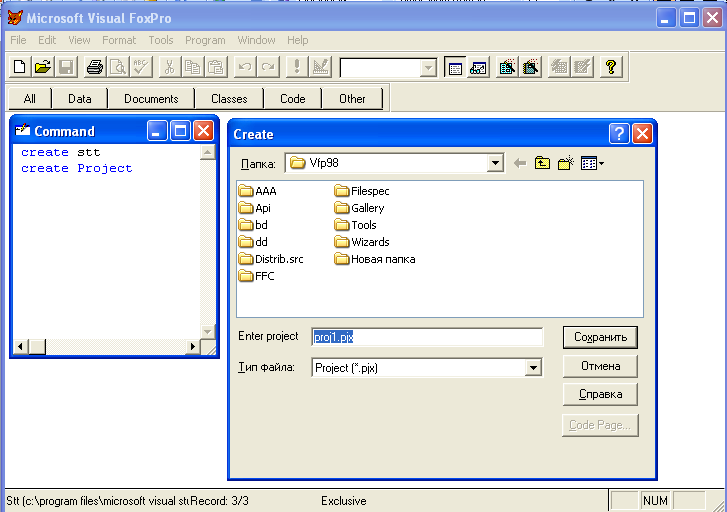This screenshot has height=512, width=727.
Task: Expand the Папка folder dropdown
Action: click(495, 163)
